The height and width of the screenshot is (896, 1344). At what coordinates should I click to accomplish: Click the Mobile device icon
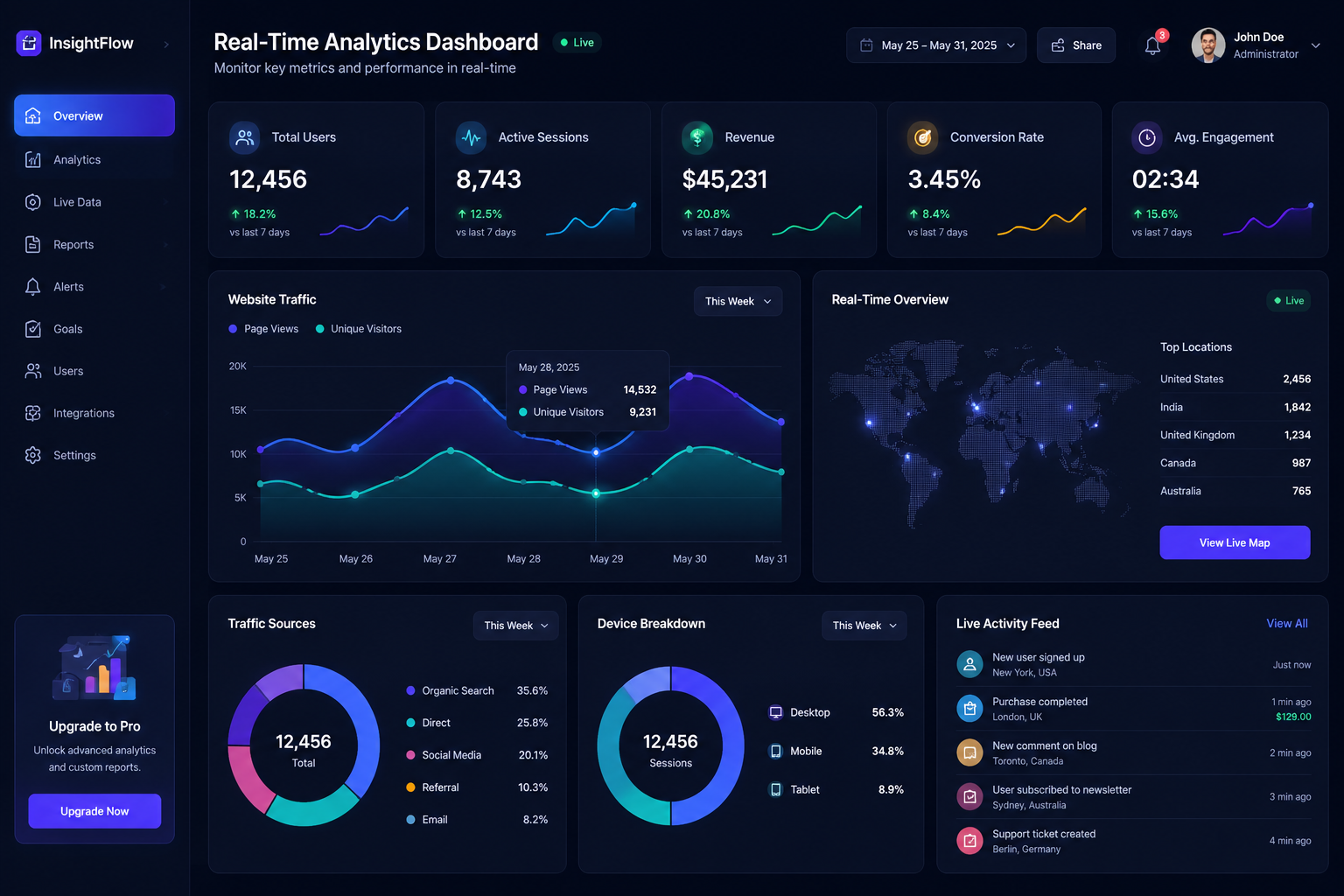775,751
